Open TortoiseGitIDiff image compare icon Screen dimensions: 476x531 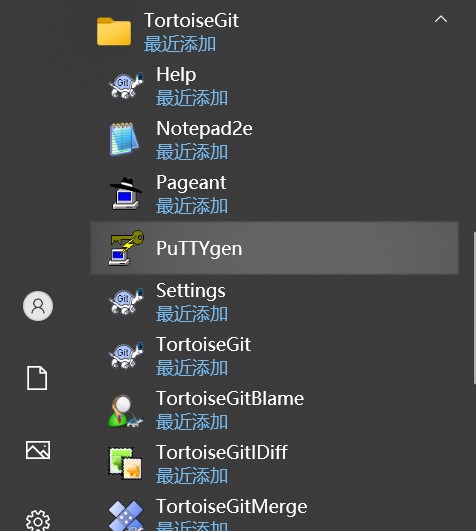coord(125,463)
